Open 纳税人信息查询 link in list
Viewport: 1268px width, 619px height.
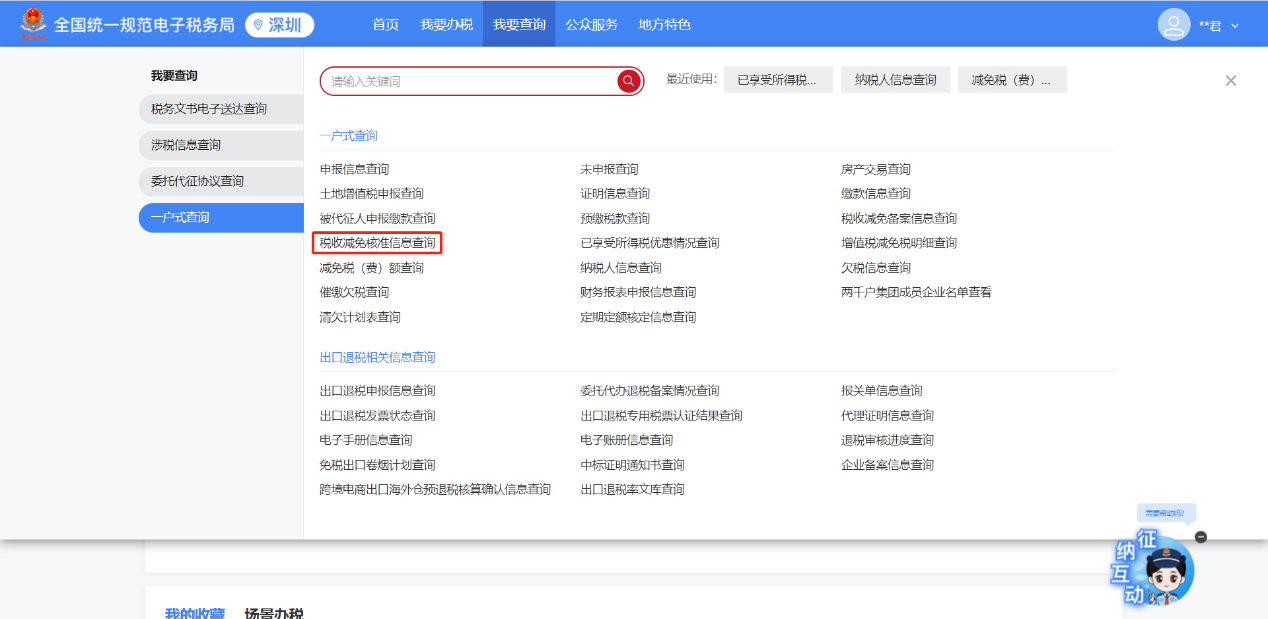pos(621,268)
